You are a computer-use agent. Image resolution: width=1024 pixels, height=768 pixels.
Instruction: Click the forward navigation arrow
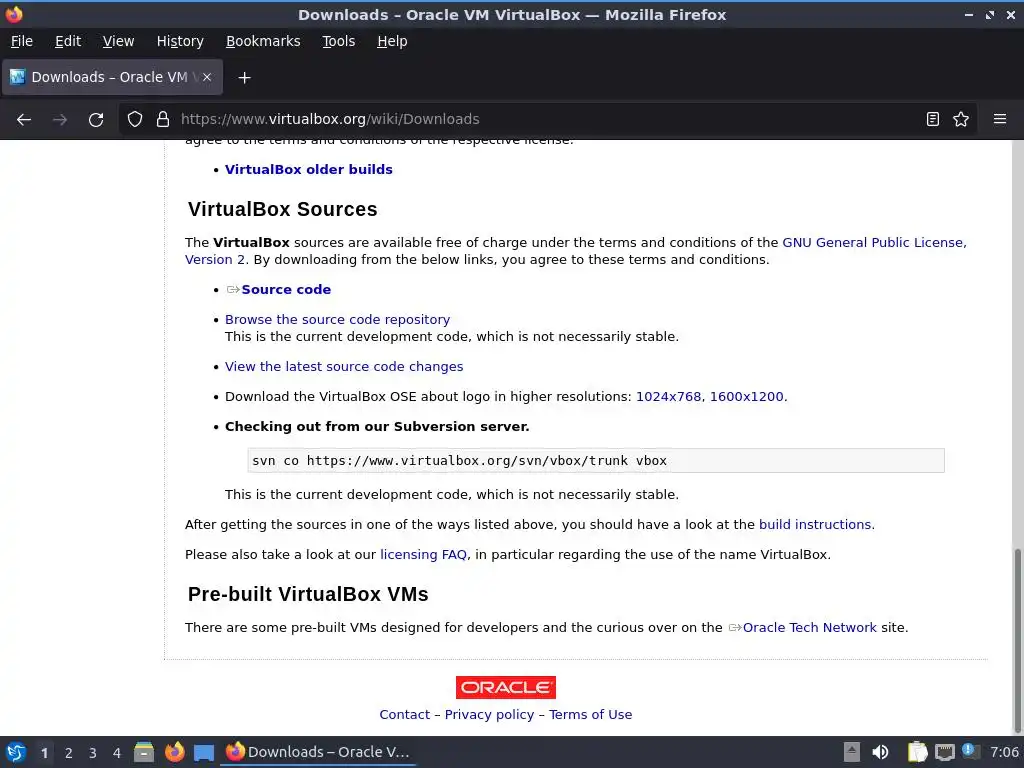pos(60,120)
